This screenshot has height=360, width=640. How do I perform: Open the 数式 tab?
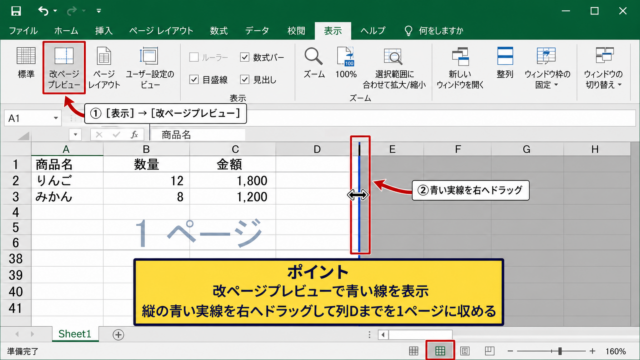[219, 31]
